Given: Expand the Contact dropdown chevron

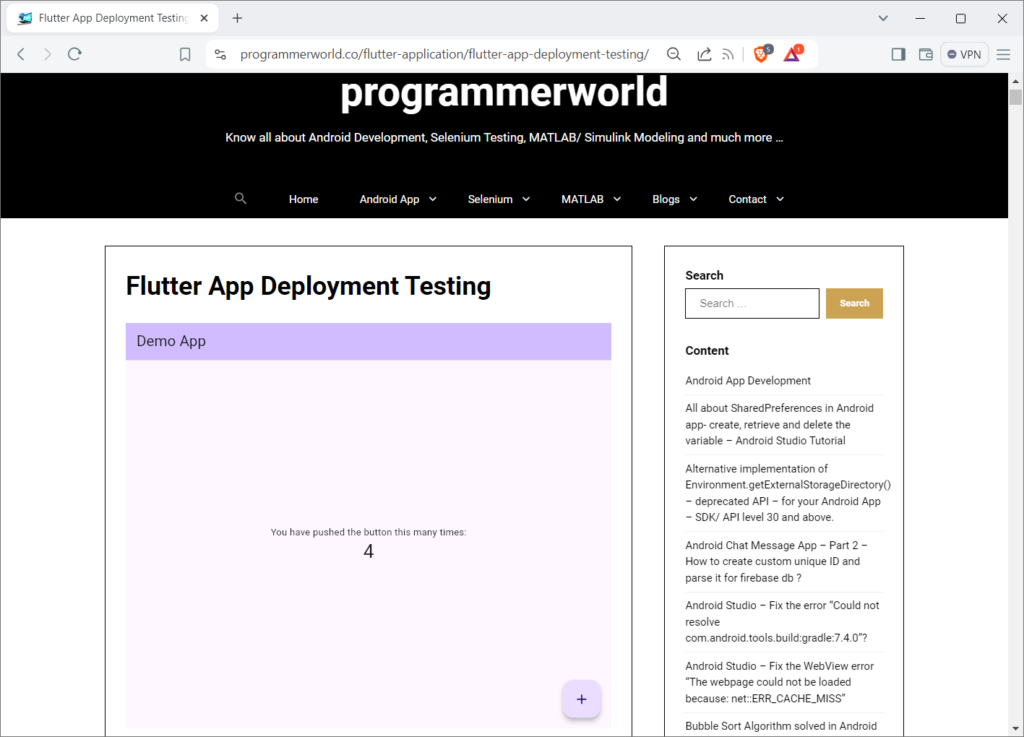Looking at the screenshot, I should coord(780,199).
